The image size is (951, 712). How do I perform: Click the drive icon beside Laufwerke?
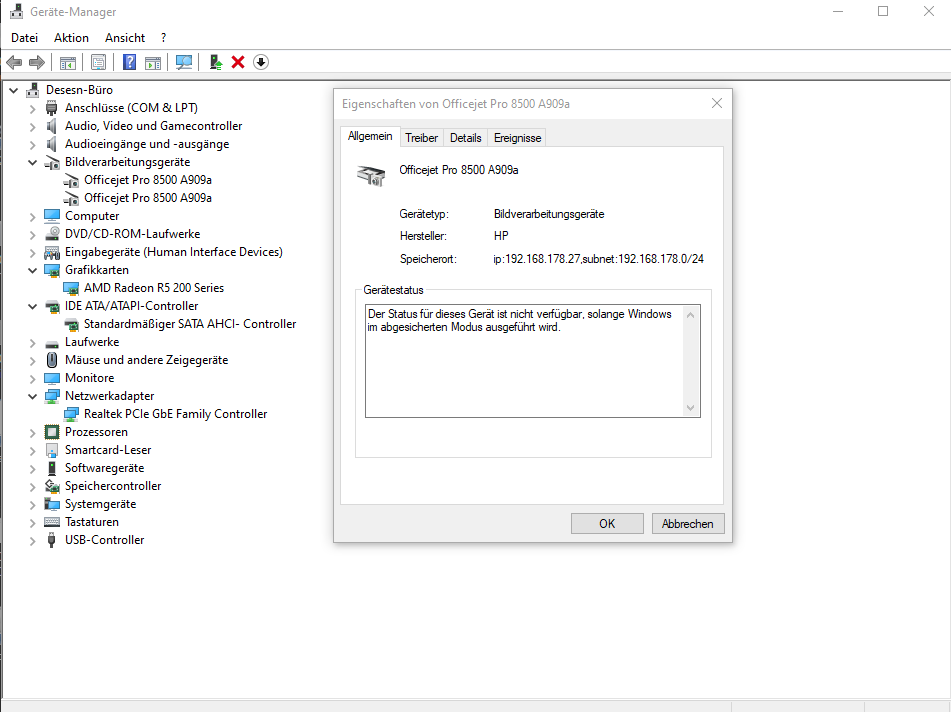click(52, 343)
